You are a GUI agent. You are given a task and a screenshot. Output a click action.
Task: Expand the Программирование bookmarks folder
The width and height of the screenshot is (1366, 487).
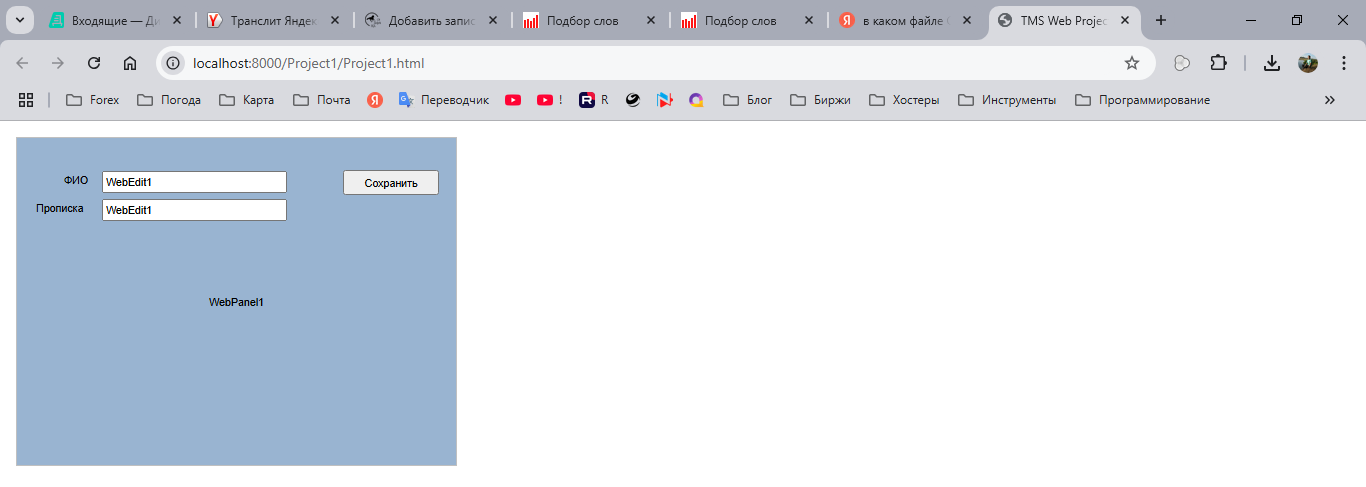click(x=1142, y=100)
